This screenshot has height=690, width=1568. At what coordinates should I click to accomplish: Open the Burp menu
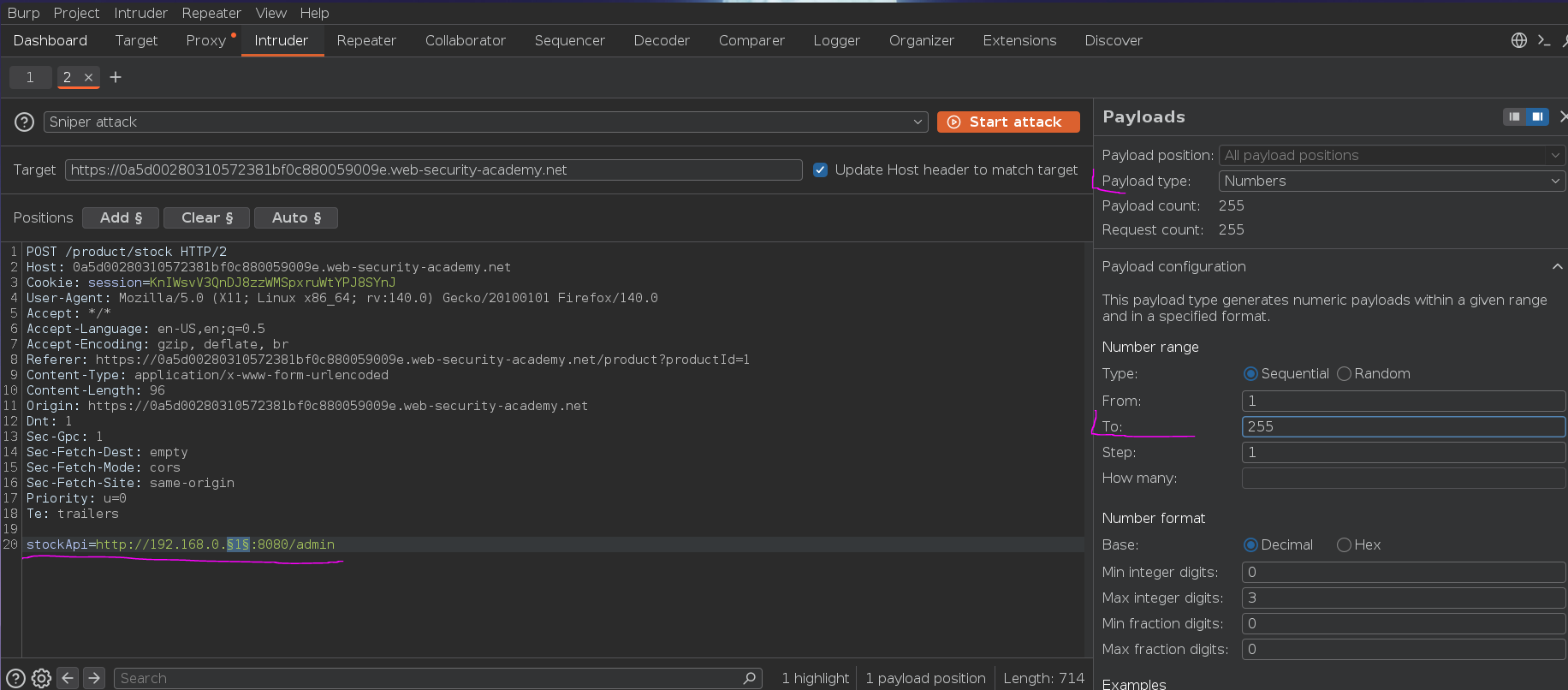coord(23,13)
